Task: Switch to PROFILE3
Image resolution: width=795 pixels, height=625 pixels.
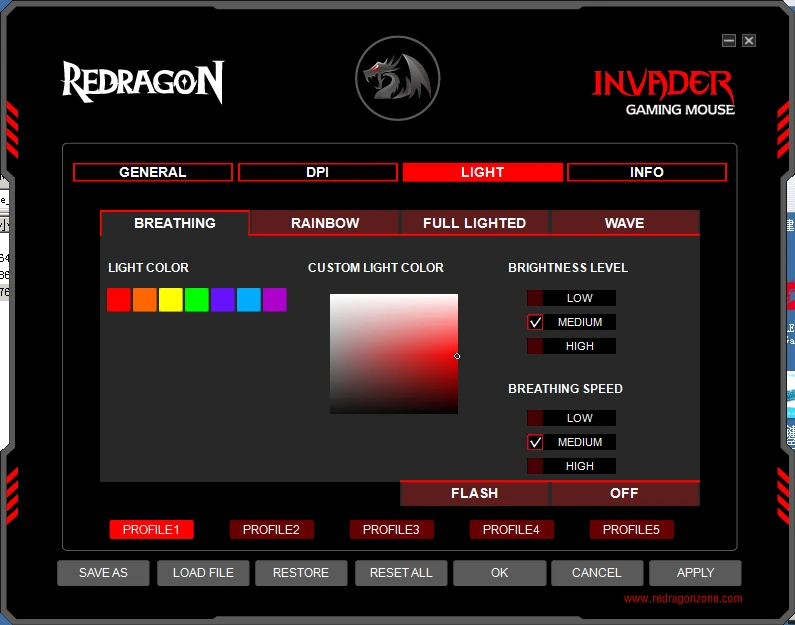Action: click(391, 530)
